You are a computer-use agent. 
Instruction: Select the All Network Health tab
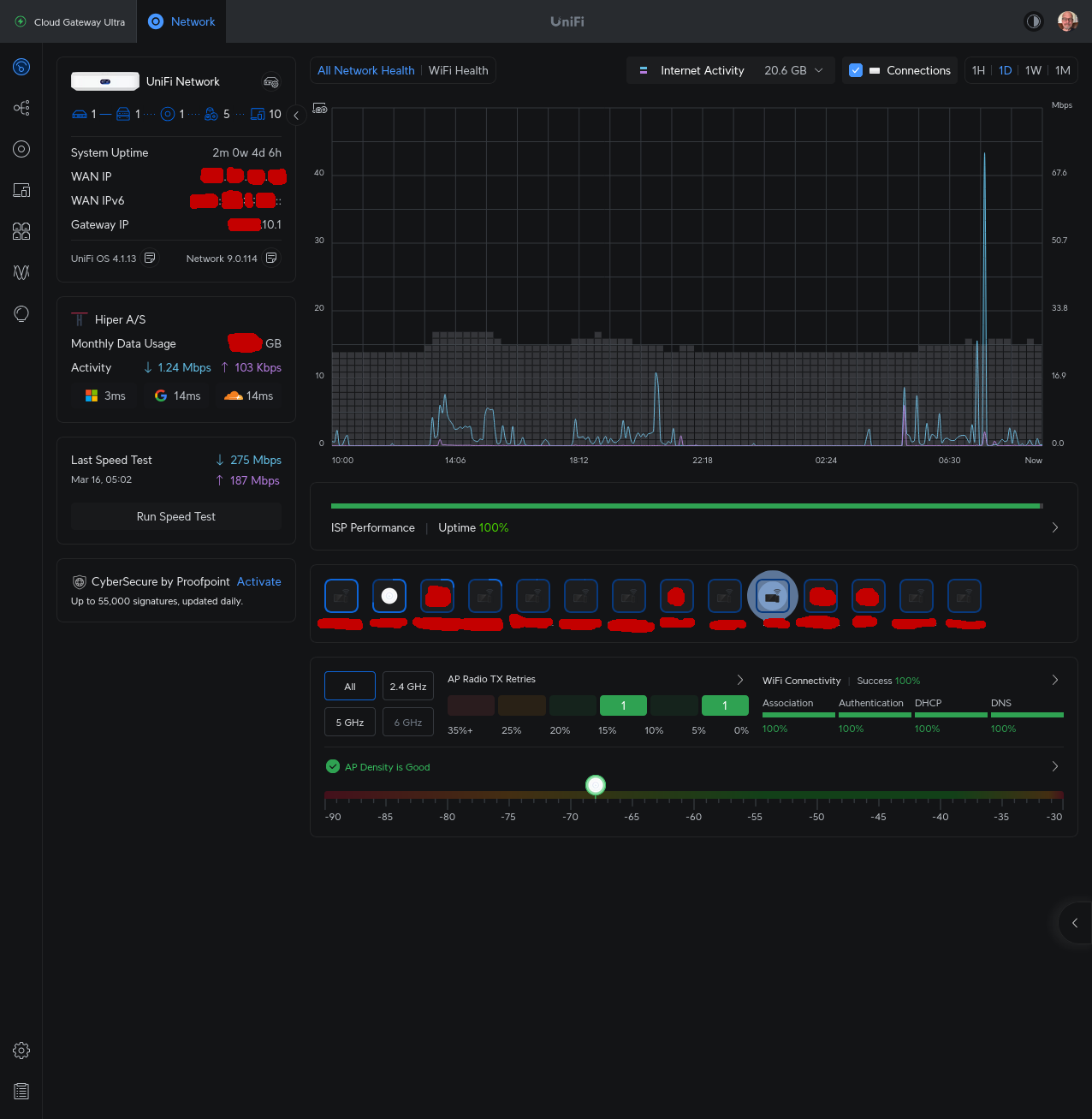tap(366, 70)
